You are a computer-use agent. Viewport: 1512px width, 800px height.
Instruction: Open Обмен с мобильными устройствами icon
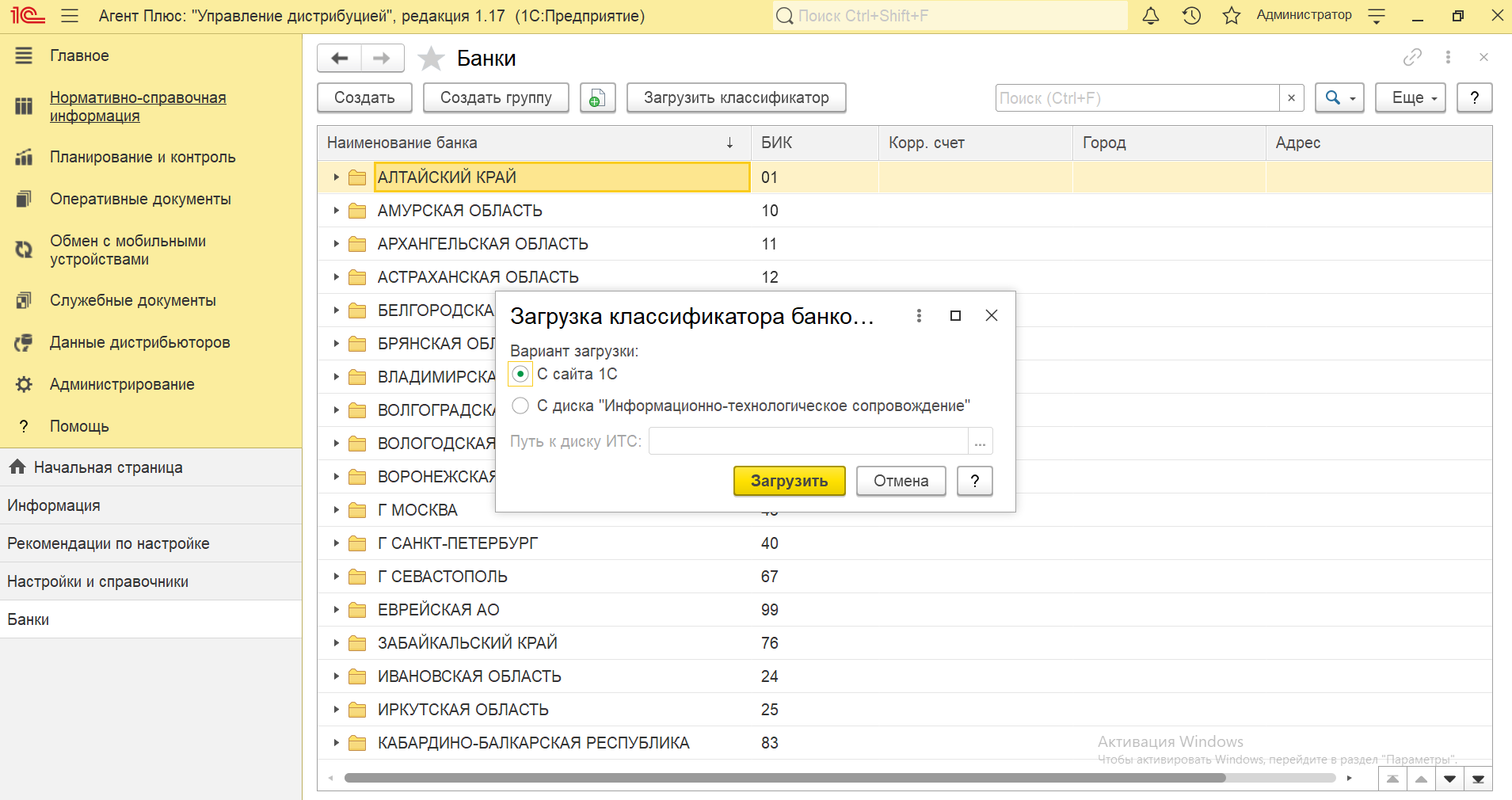[24, 250]
